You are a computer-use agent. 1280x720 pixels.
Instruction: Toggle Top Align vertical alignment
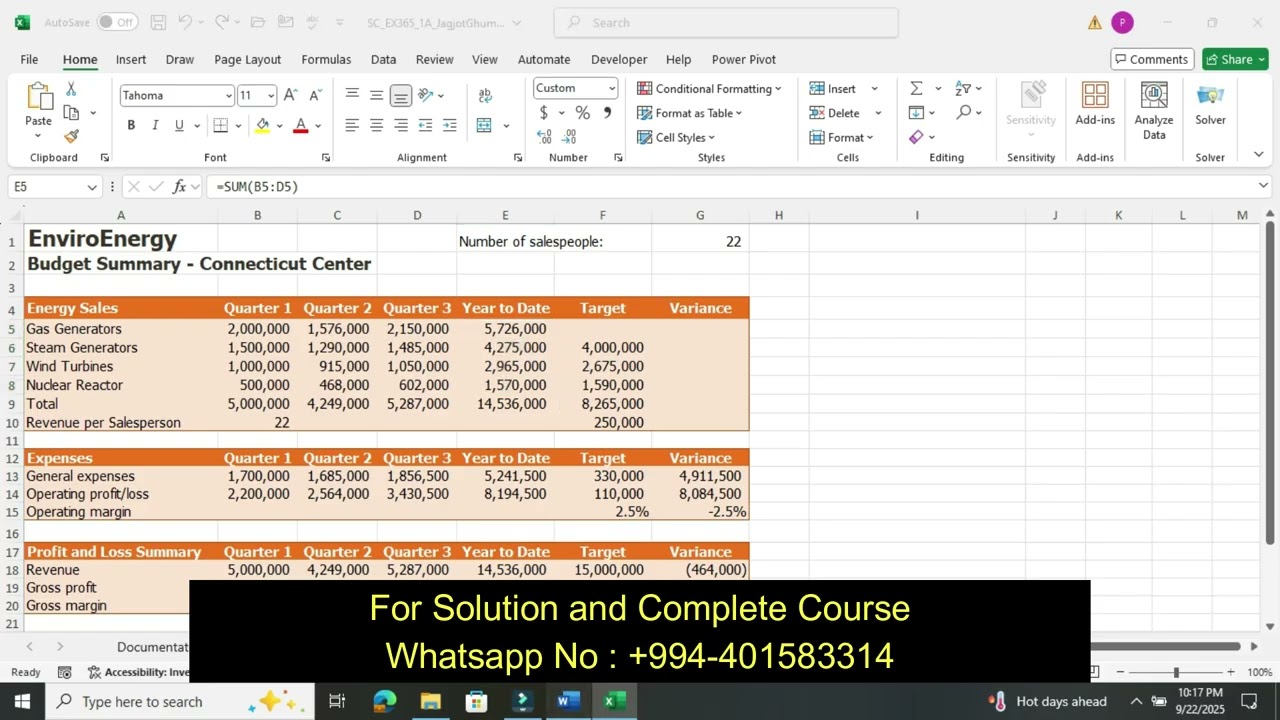point(352,95)
